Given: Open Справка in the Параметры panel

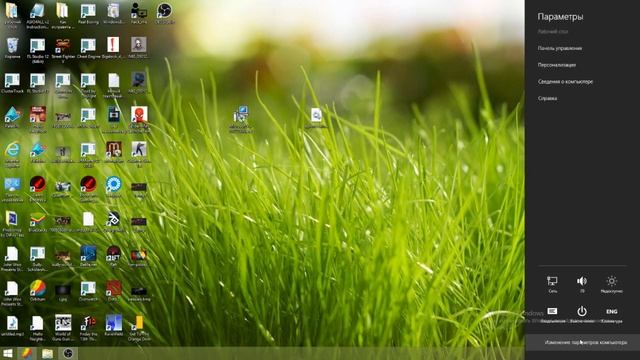Looking at the screenshot, I should 547,98.
